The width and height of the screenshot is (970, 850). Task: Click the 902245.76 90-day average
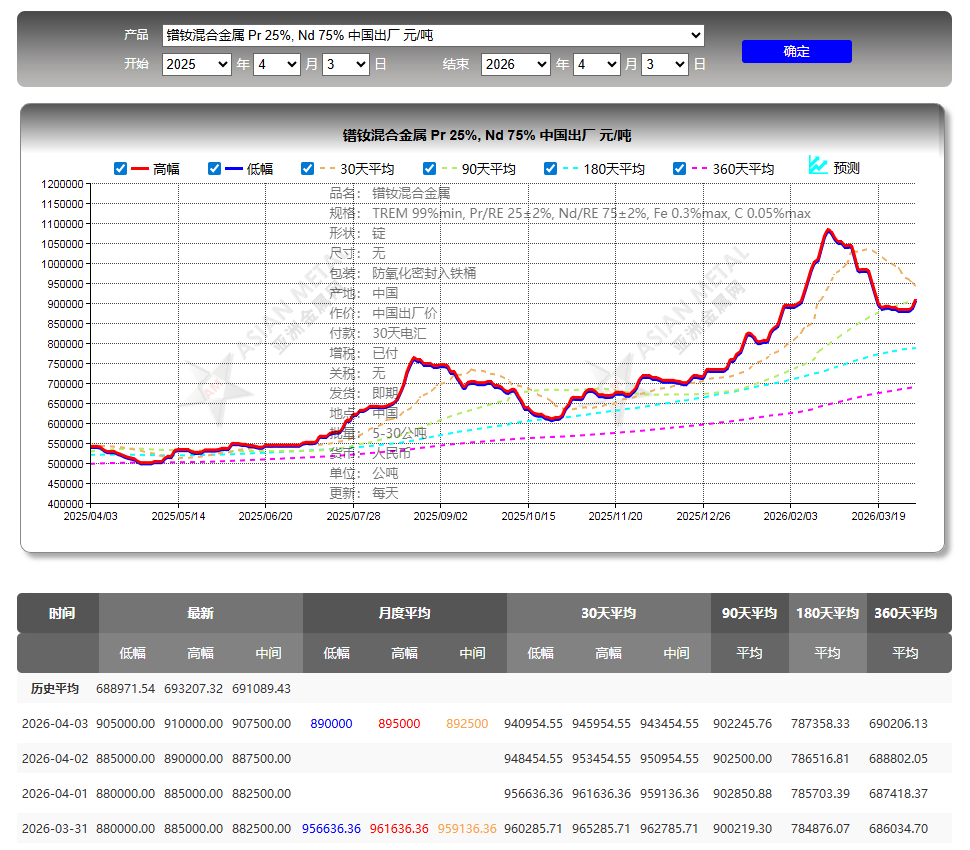click(x=742, y=724)
